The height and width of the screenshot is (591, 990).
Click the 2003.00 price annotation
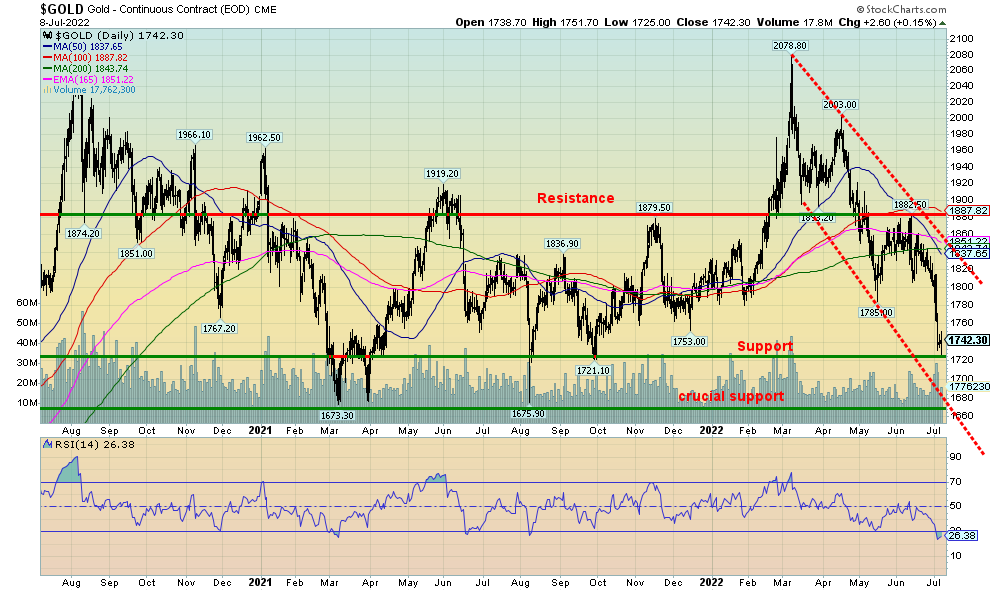(839, 104)
